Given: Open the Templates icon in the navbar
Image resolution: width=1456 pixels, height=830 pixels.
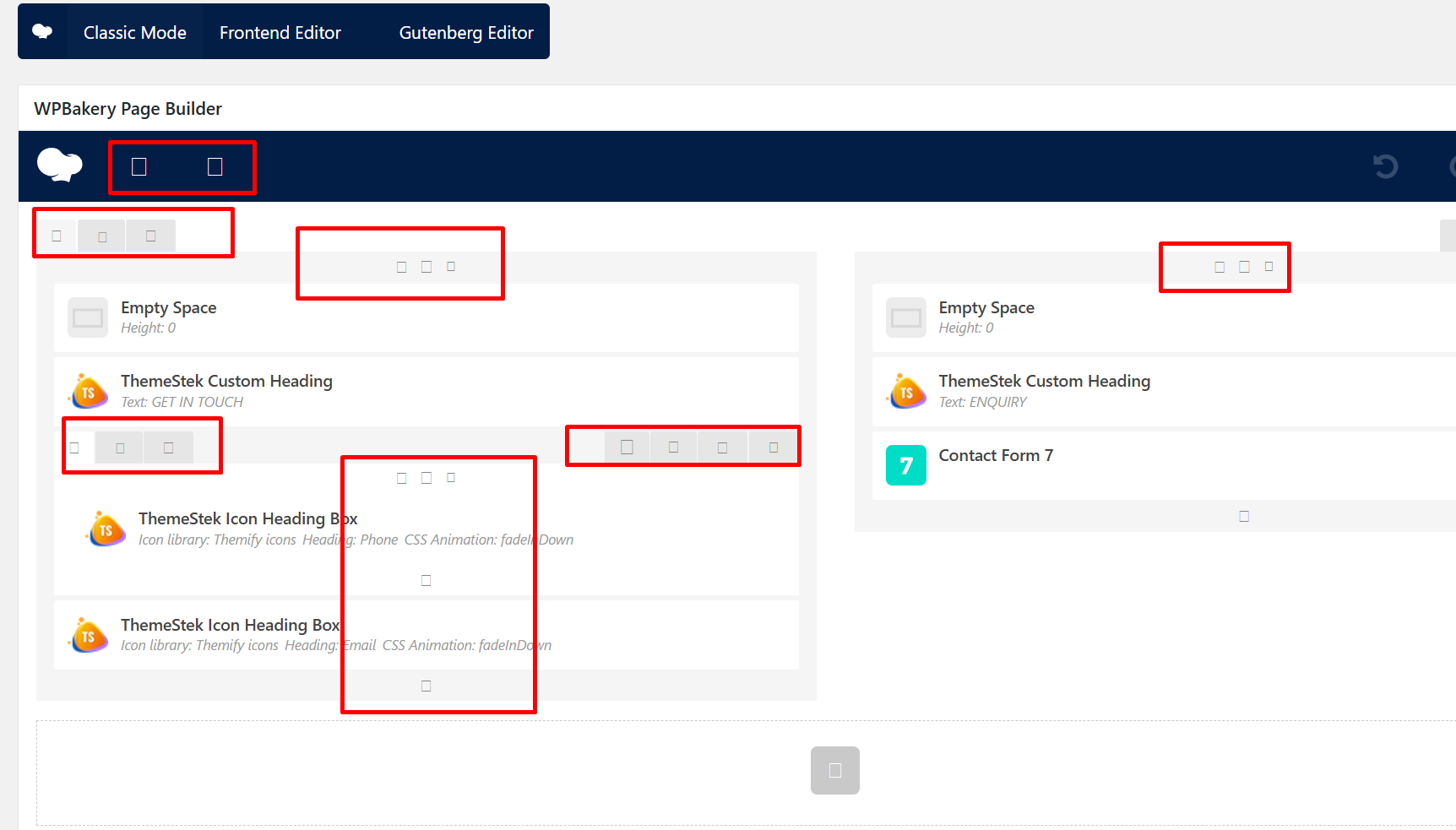Looking at the screenshot, I should (x=215, y=167).
